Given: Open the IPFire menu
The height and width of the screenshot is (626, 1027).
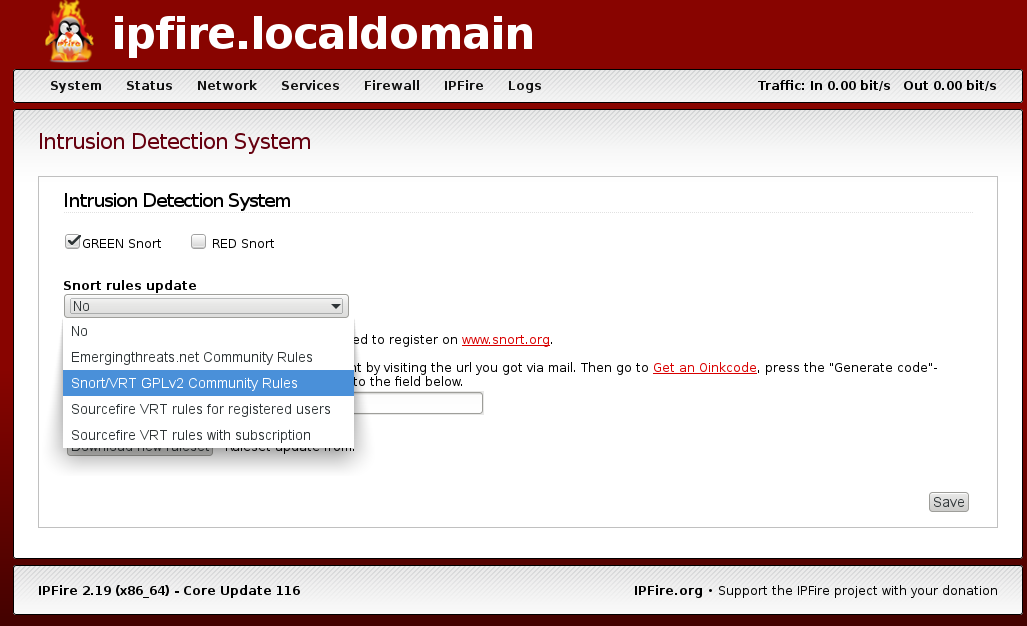Looking at the screenshot, I should (464, 86).
